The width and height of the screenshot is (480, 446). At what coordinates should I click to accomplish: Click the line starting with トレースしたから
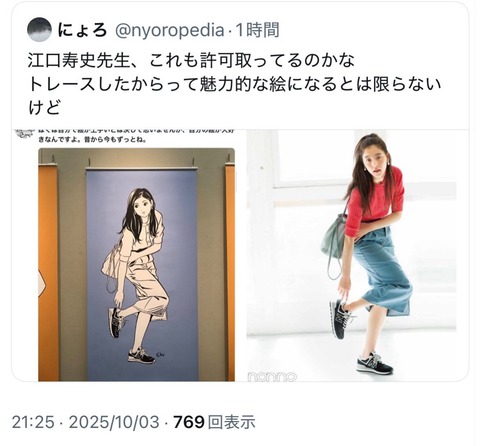coord(234,84)
